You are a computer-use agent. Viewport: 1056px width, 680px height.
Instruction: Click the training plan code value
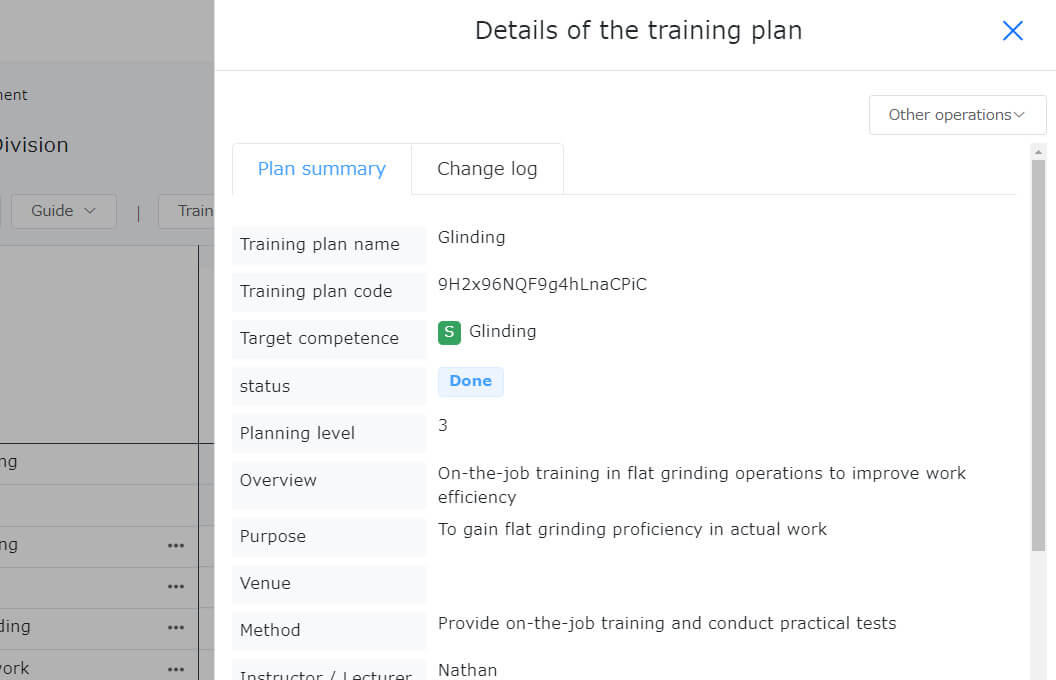[x=542, y=285]
